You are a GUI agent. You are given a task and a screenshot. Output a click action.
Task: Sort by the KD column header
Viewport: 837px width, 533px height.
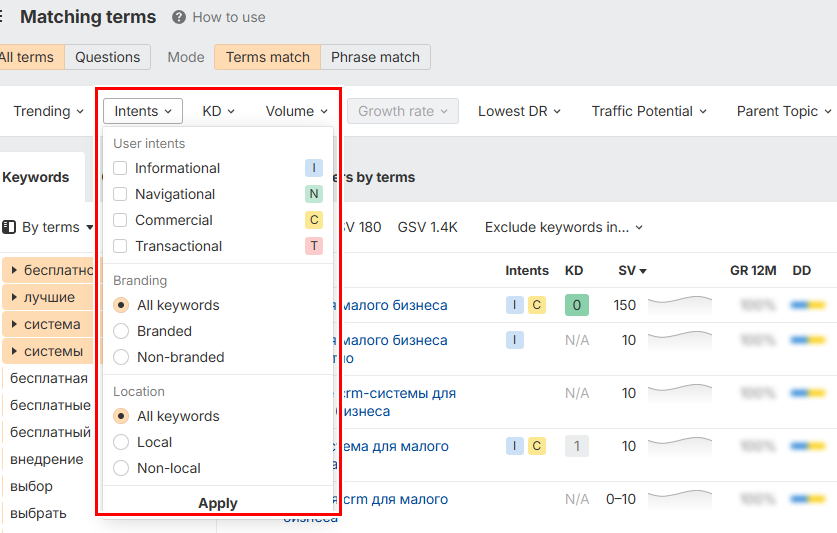pyautogui.click(x=574, y=271)
